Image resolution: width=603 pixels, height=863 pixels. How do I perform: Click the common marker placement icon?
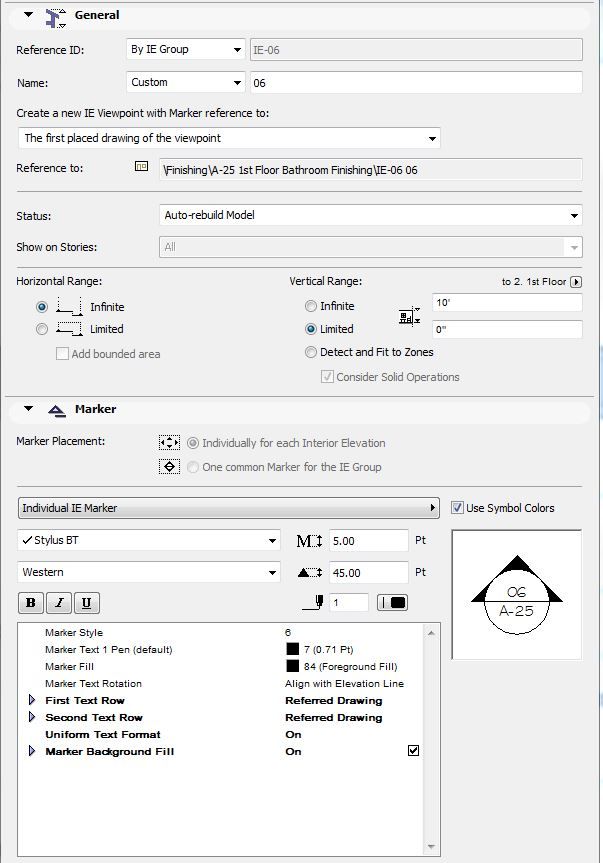click(x=169, y=467)
